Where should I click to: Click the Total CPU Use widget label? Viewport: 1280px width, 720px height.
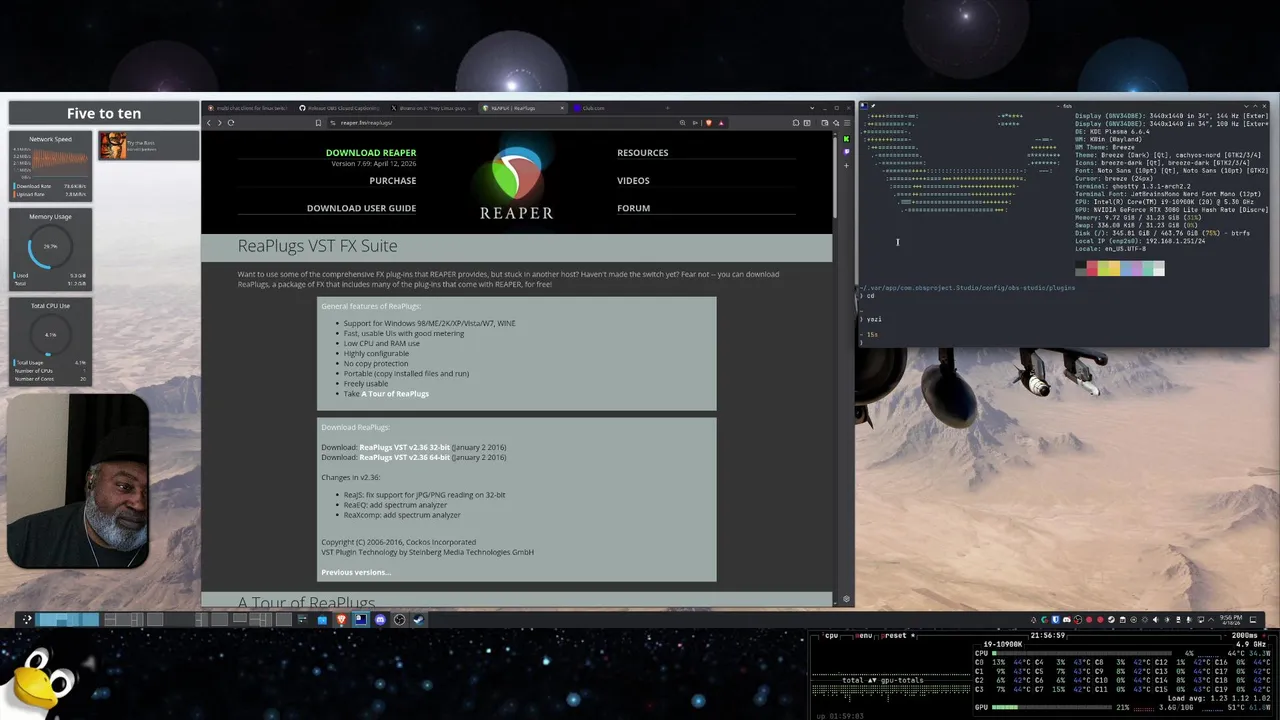point(50,306)
